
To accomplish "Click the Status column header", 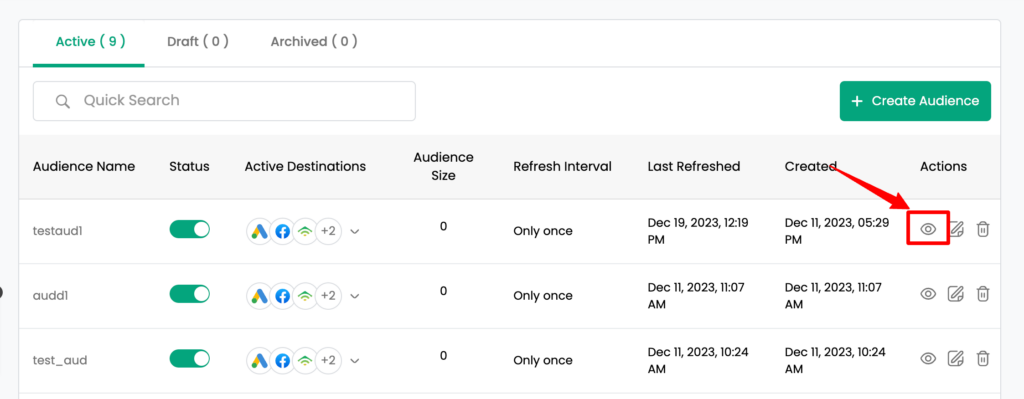I will pyautogui.click(x=189, y=167).
